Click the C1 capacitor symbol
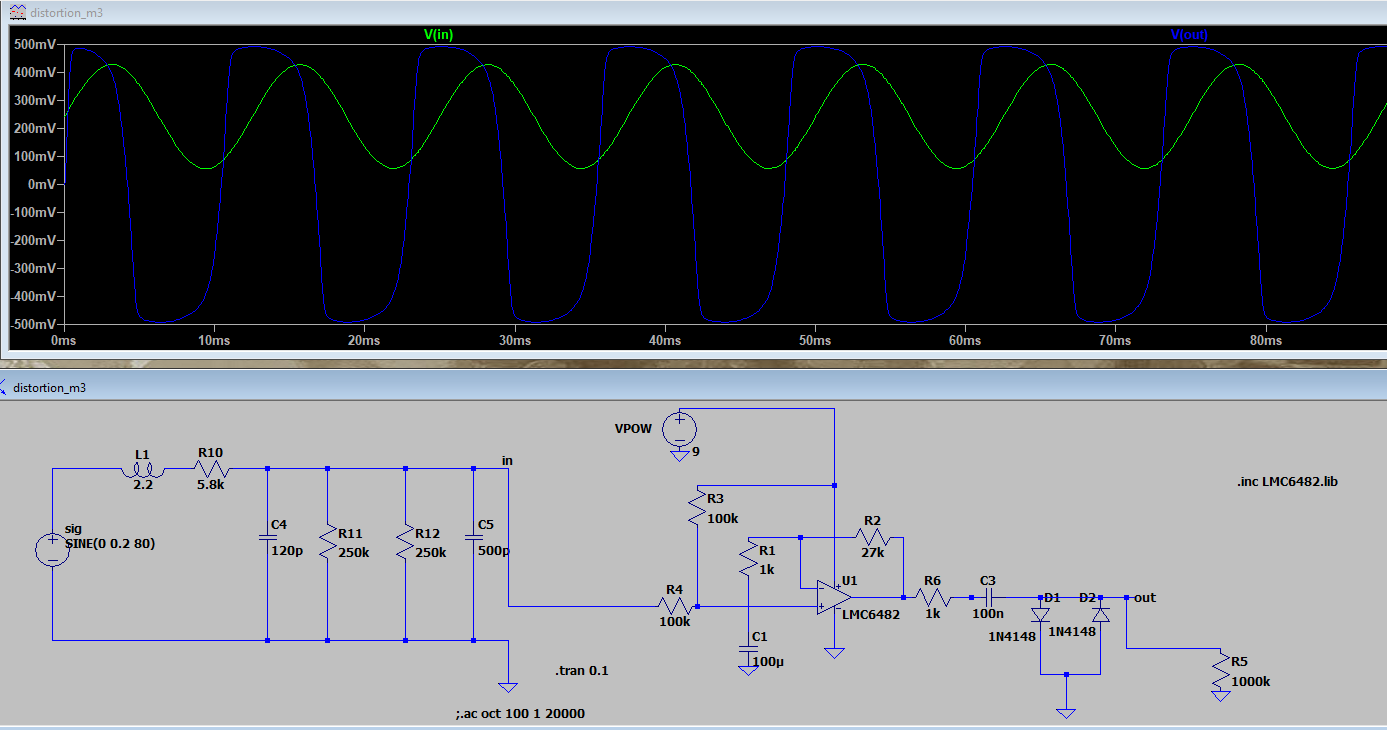The width and height of the screenshot is (1387, 730). click(748, 650)
